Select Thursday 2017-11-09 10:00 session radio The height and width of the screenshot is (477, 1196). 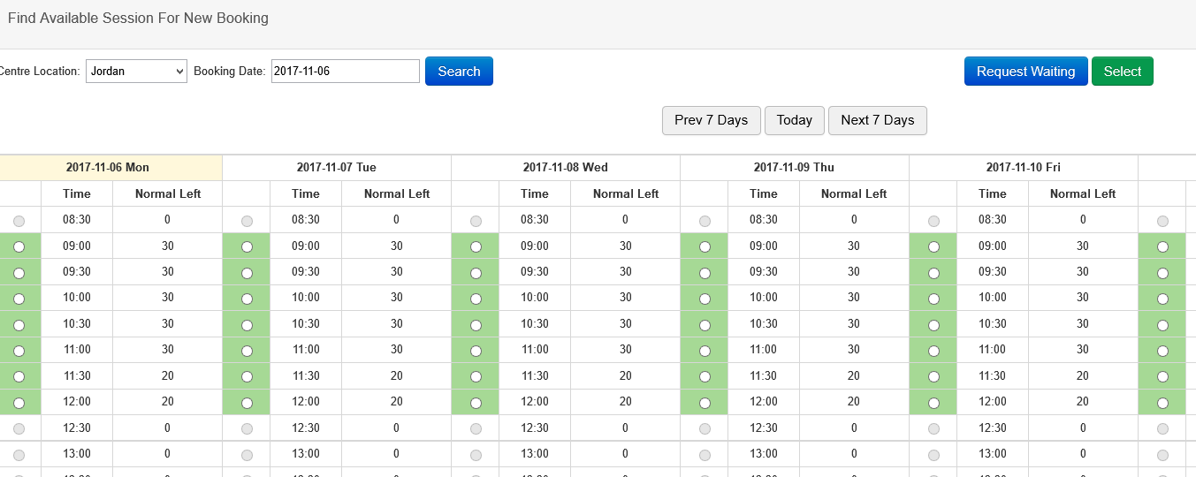click(704, 298)
